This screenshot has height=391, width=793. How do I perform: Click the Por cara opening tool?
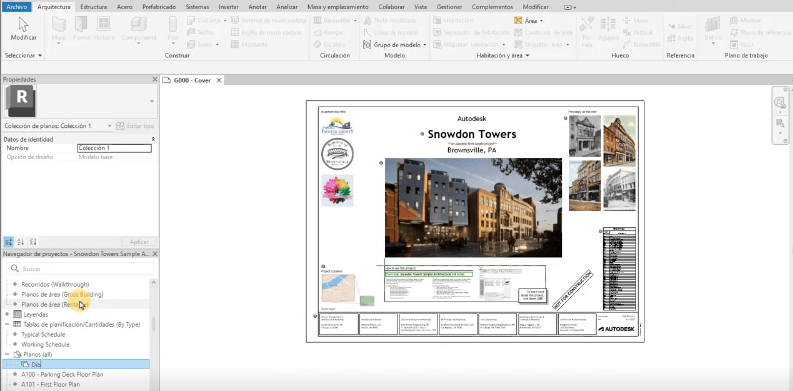[x=587, y=31]
